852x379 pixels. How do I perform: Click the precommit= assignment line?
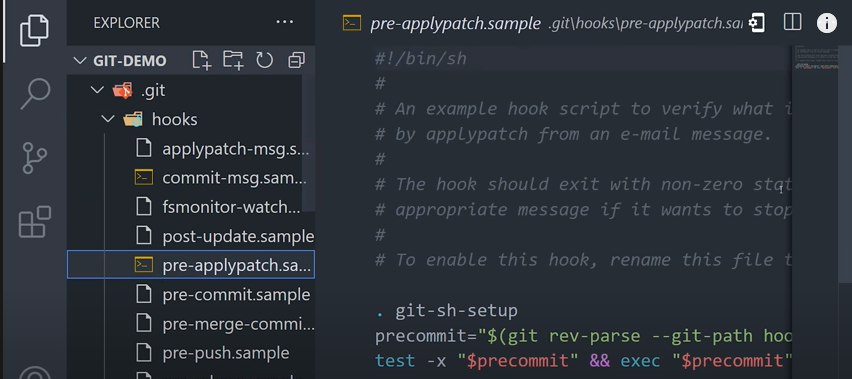583,336
